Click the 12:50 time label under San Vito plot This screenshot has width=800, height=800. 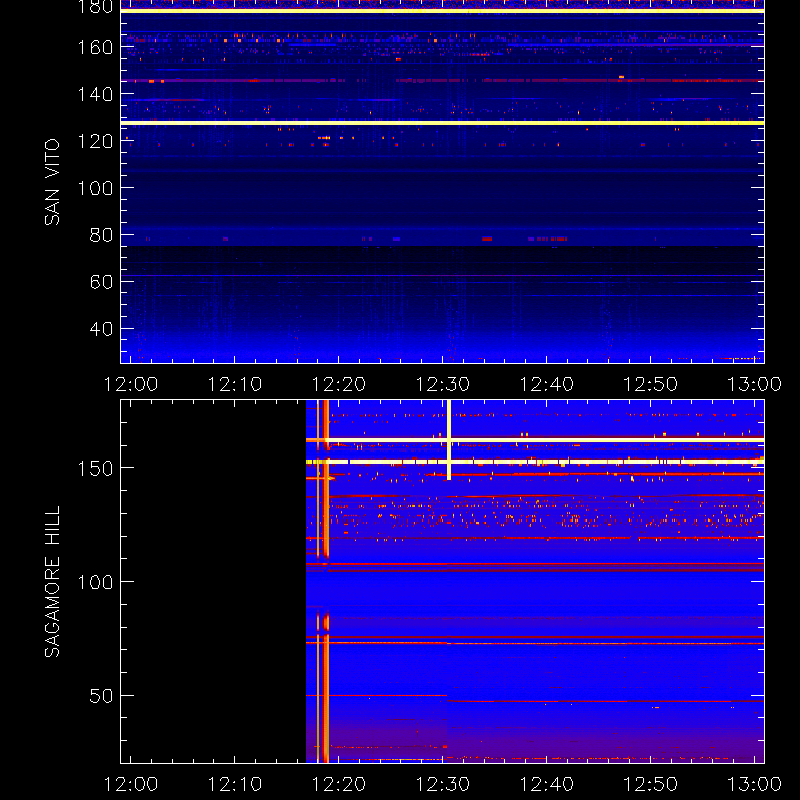point(651,384)
